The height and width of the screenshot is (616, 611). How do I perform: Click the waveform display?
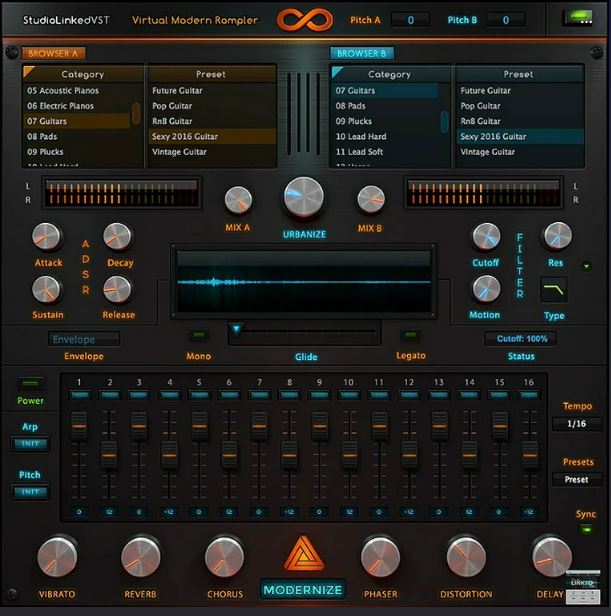pos(304,281)
